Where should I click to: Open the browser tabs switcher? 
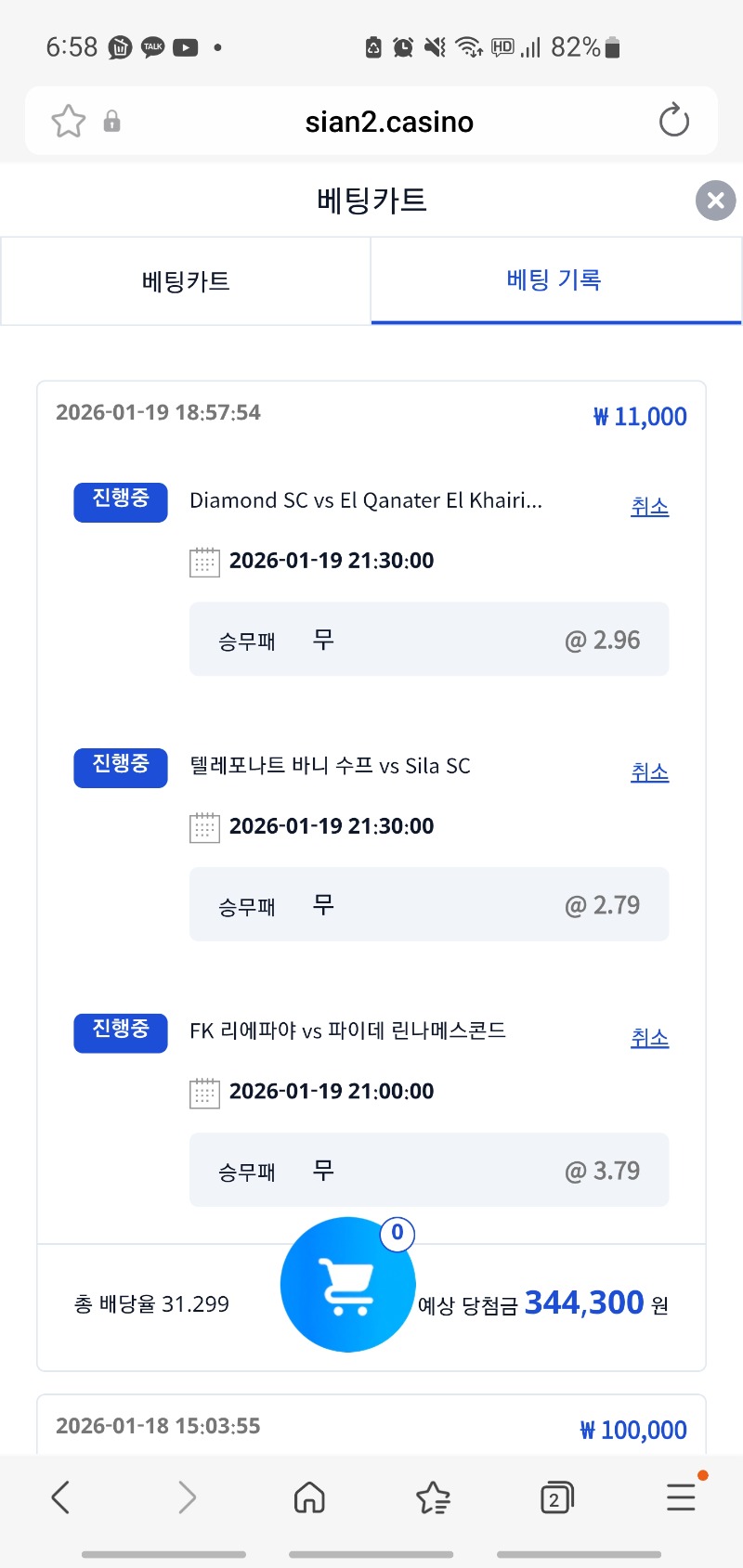pos(556,1497)
